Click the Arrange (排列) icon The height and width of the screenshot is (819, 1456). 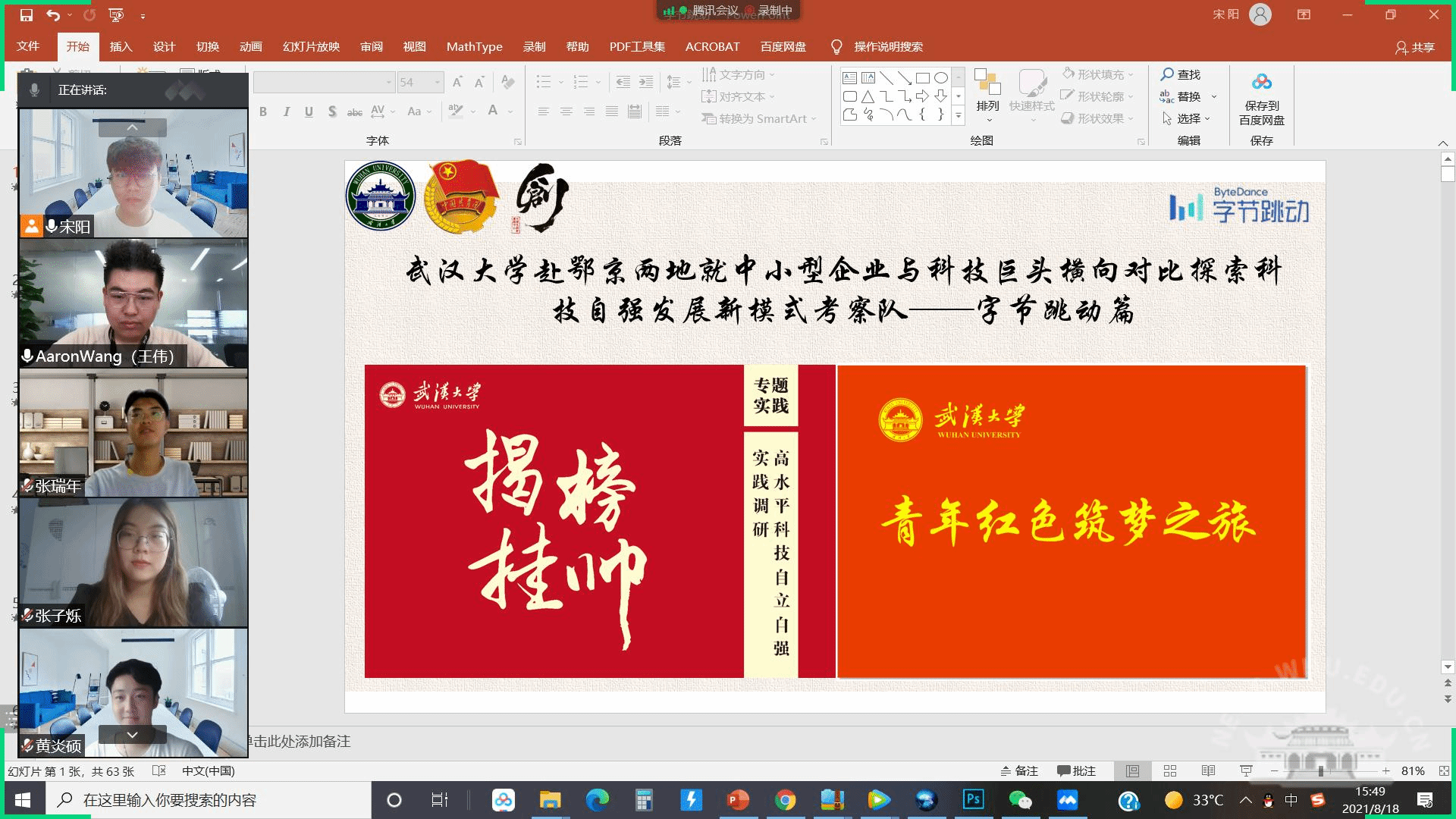click(x=987, y=83)
